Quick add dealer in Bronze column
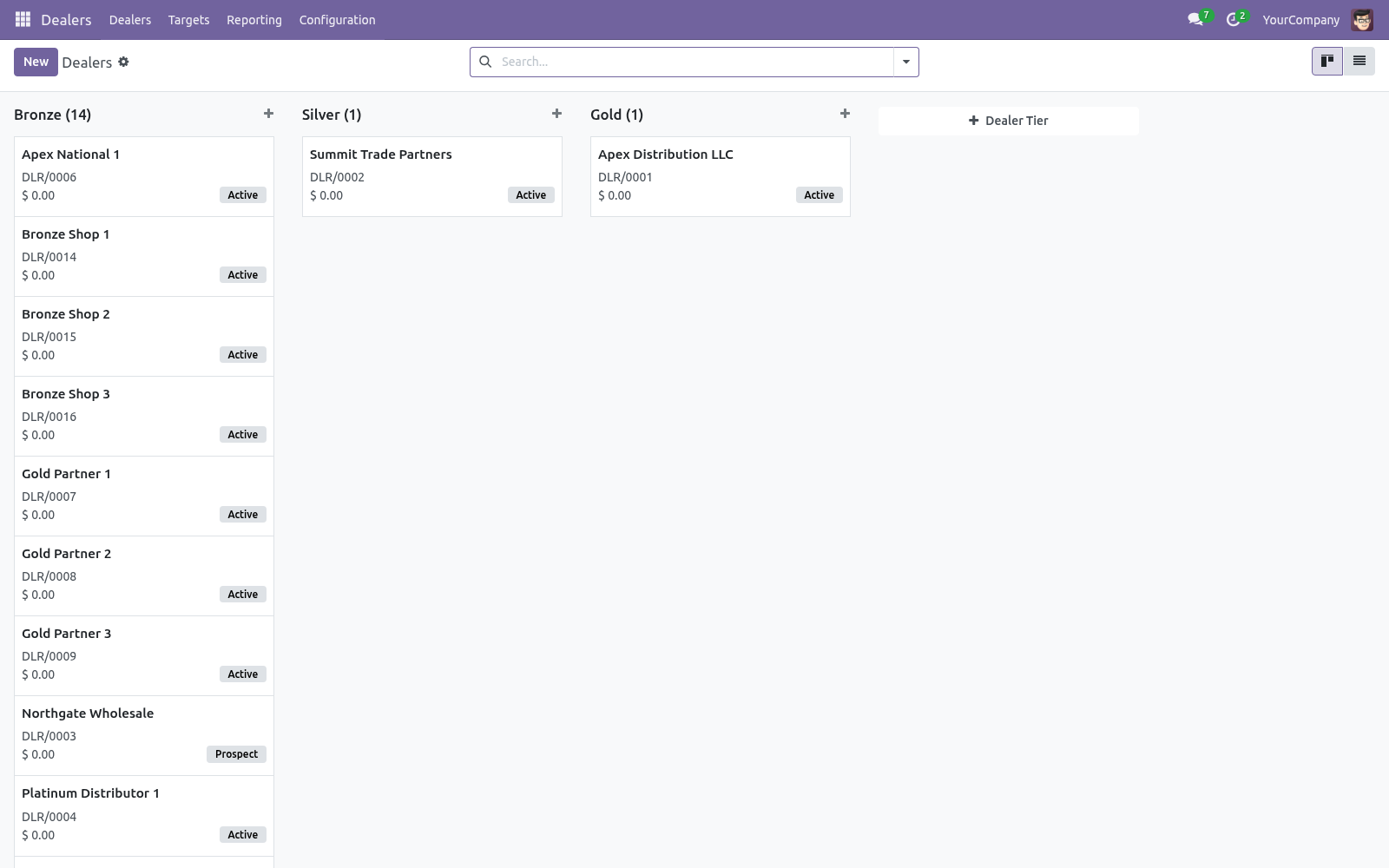The height and width of the screenshot is (868, 1389). pos(268,114)
